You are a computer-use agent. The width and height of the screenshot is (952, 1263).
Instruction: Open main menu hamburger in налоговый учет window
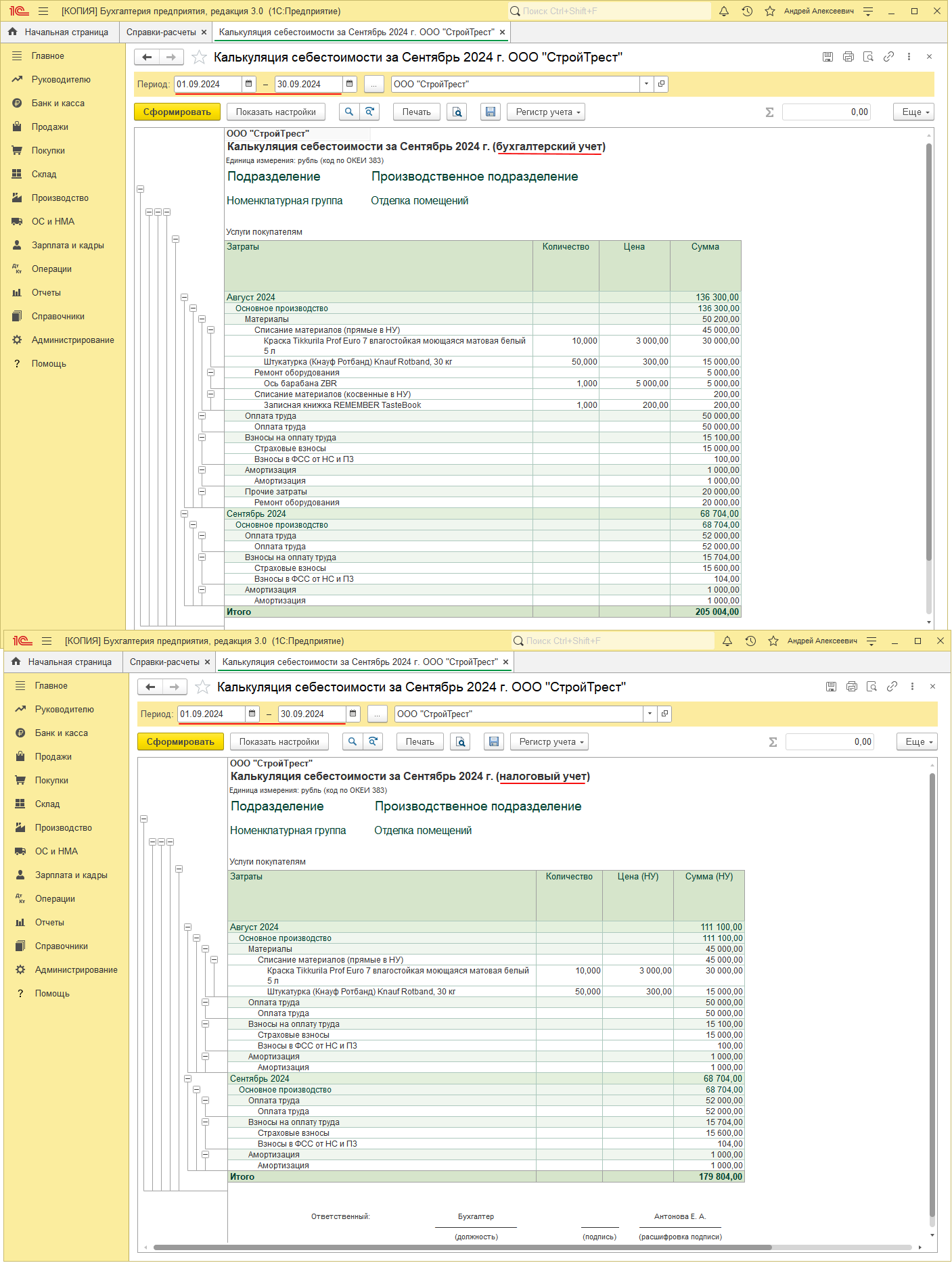coord(47,641)
